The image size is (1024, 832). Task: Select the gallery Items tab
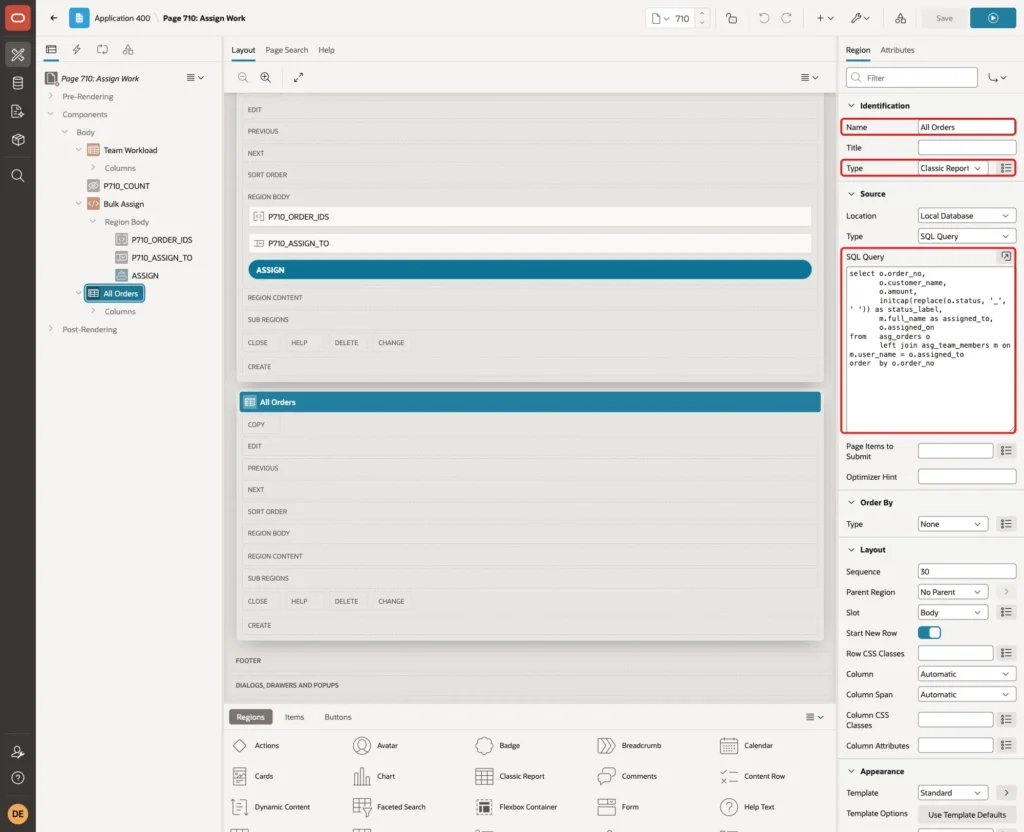tap(295, 717)
